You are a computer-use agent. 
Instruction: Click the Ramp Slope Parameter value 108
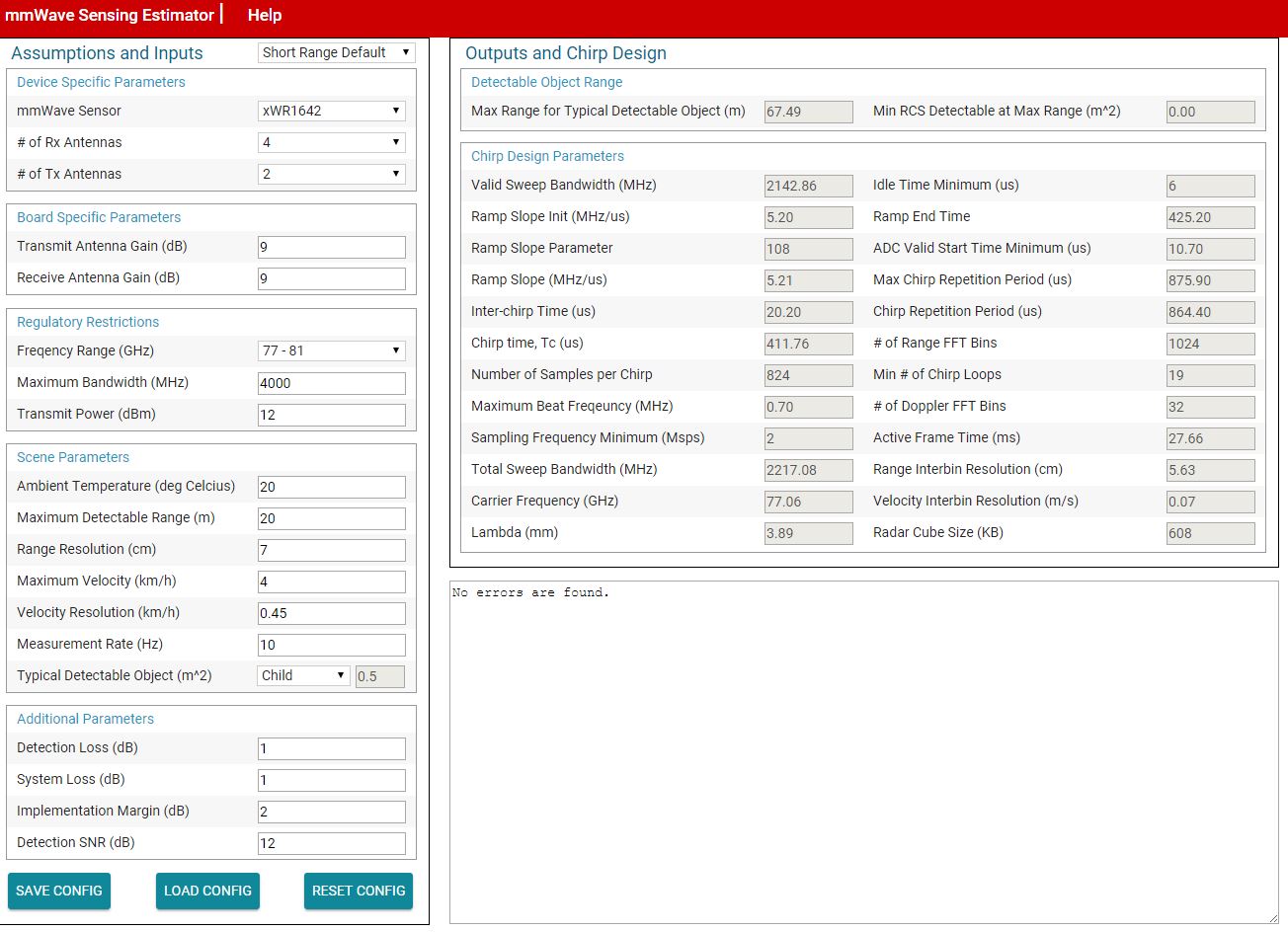pos(809,249)
